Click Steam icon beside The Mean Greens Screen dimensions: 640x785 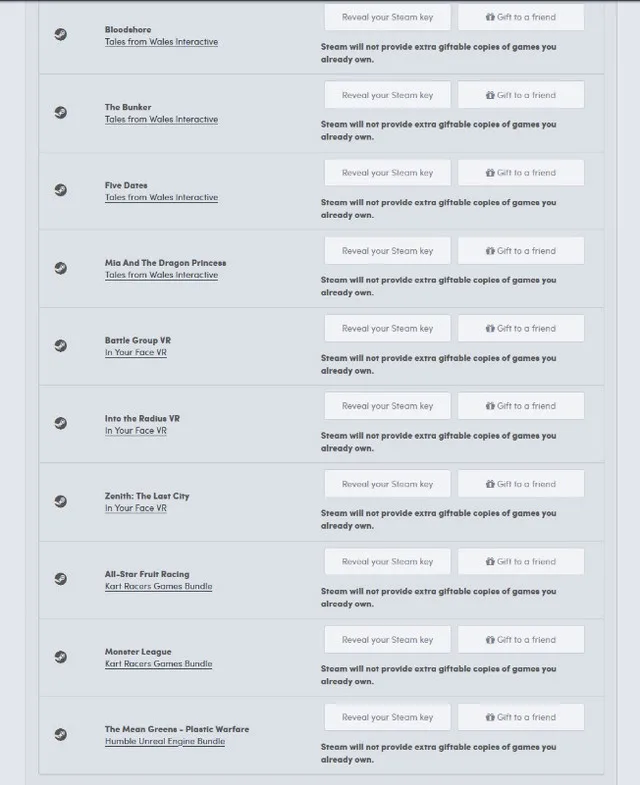click(x=61, y=734)
